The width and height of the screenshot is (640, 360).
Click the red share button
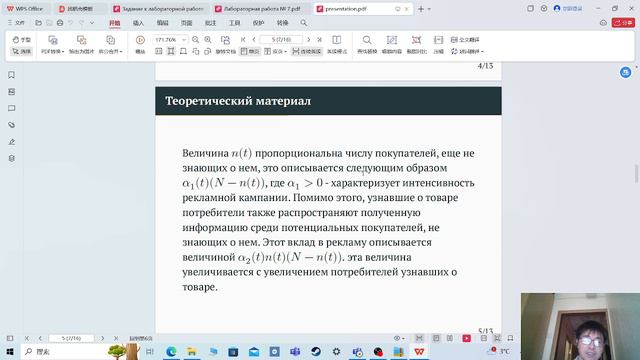(623, 23)
